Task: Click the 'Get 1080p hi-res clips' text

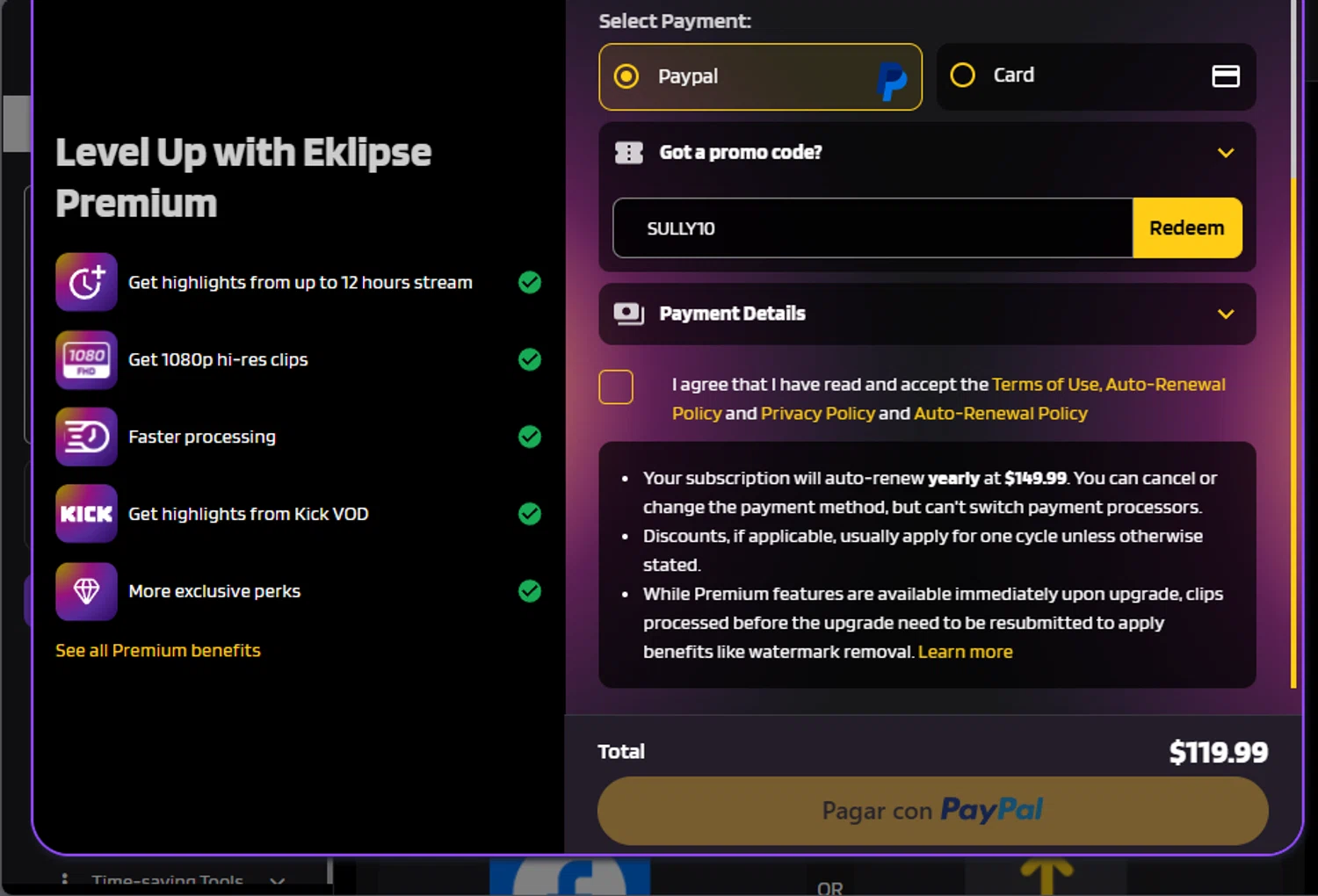Action: point(218,359)
